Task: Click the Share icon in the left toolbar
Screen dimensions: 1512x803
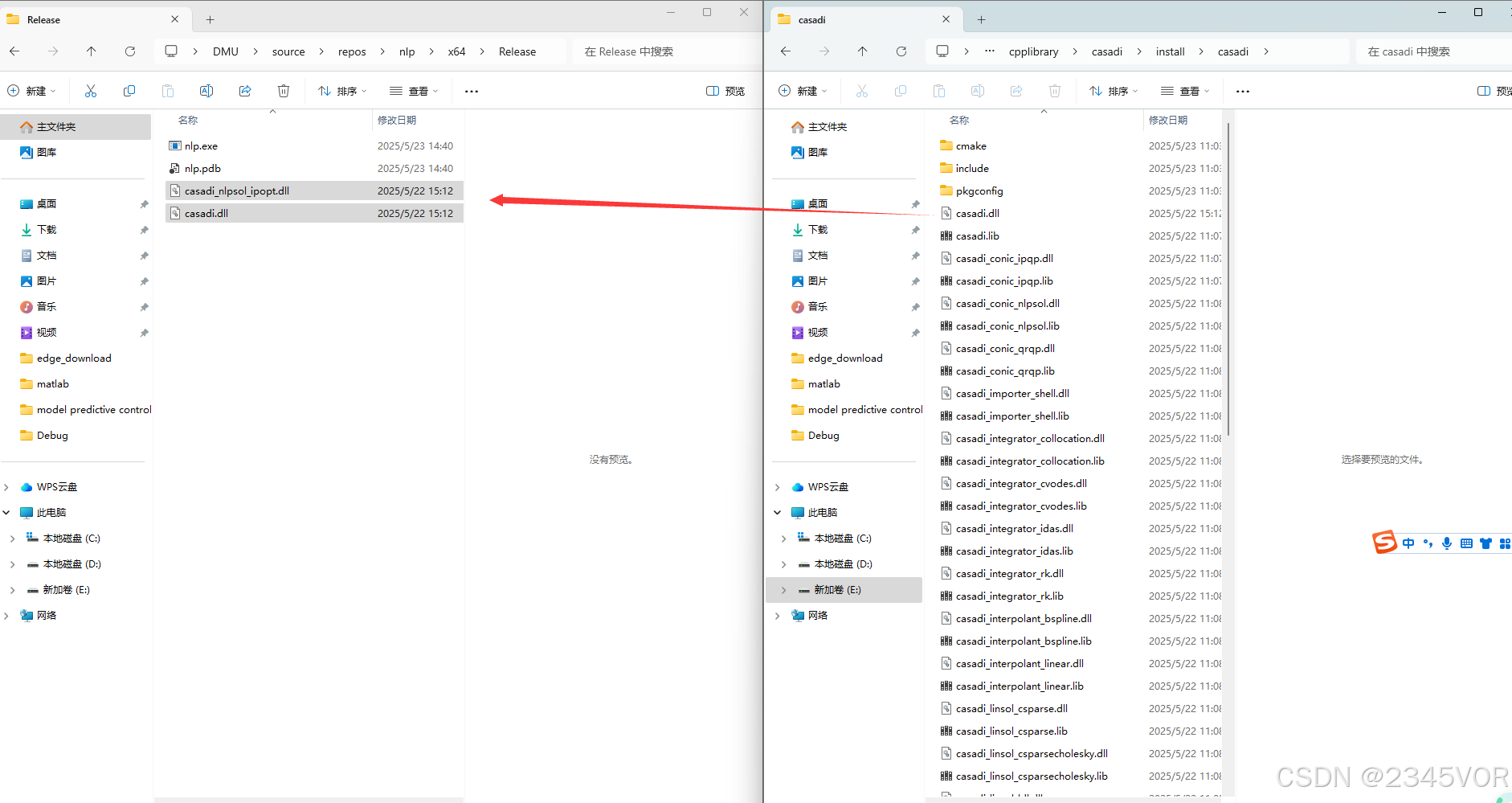Action: [x=245, y=90]
